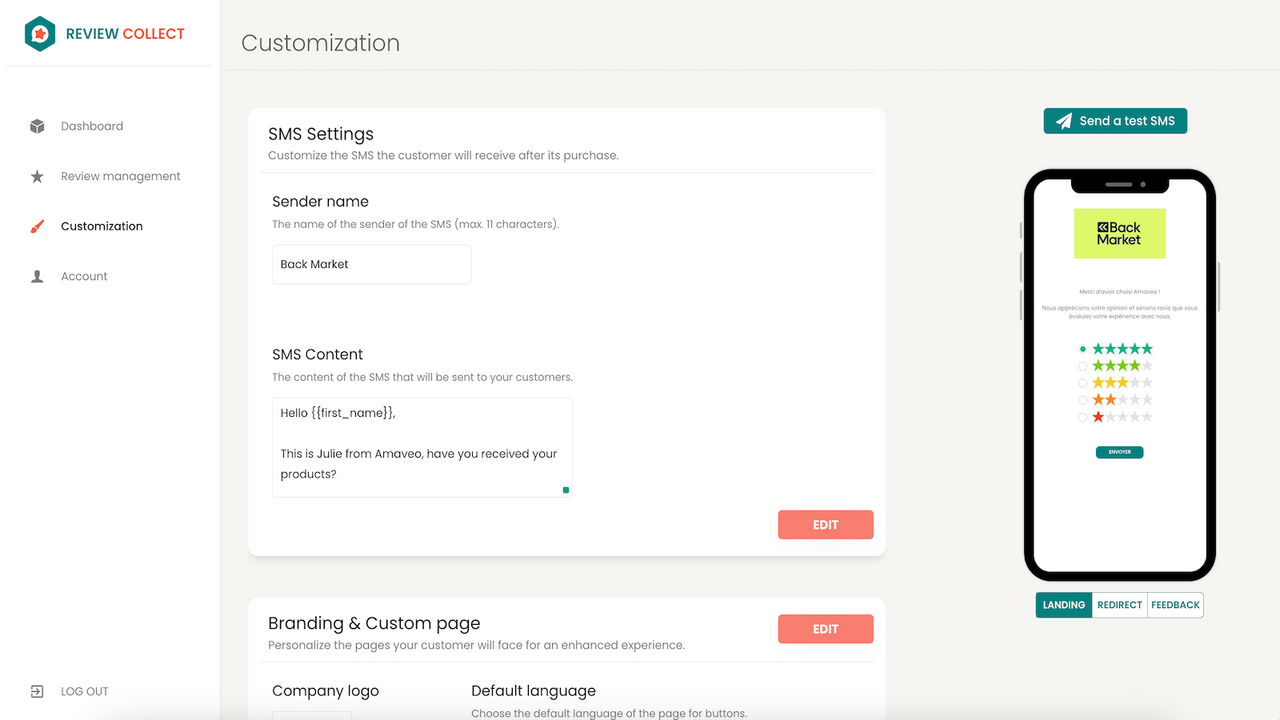The width and height of the screenshot is (1280, 720).
Task: Switch preview to REDIRECT tab
Action: point(1119,605)
